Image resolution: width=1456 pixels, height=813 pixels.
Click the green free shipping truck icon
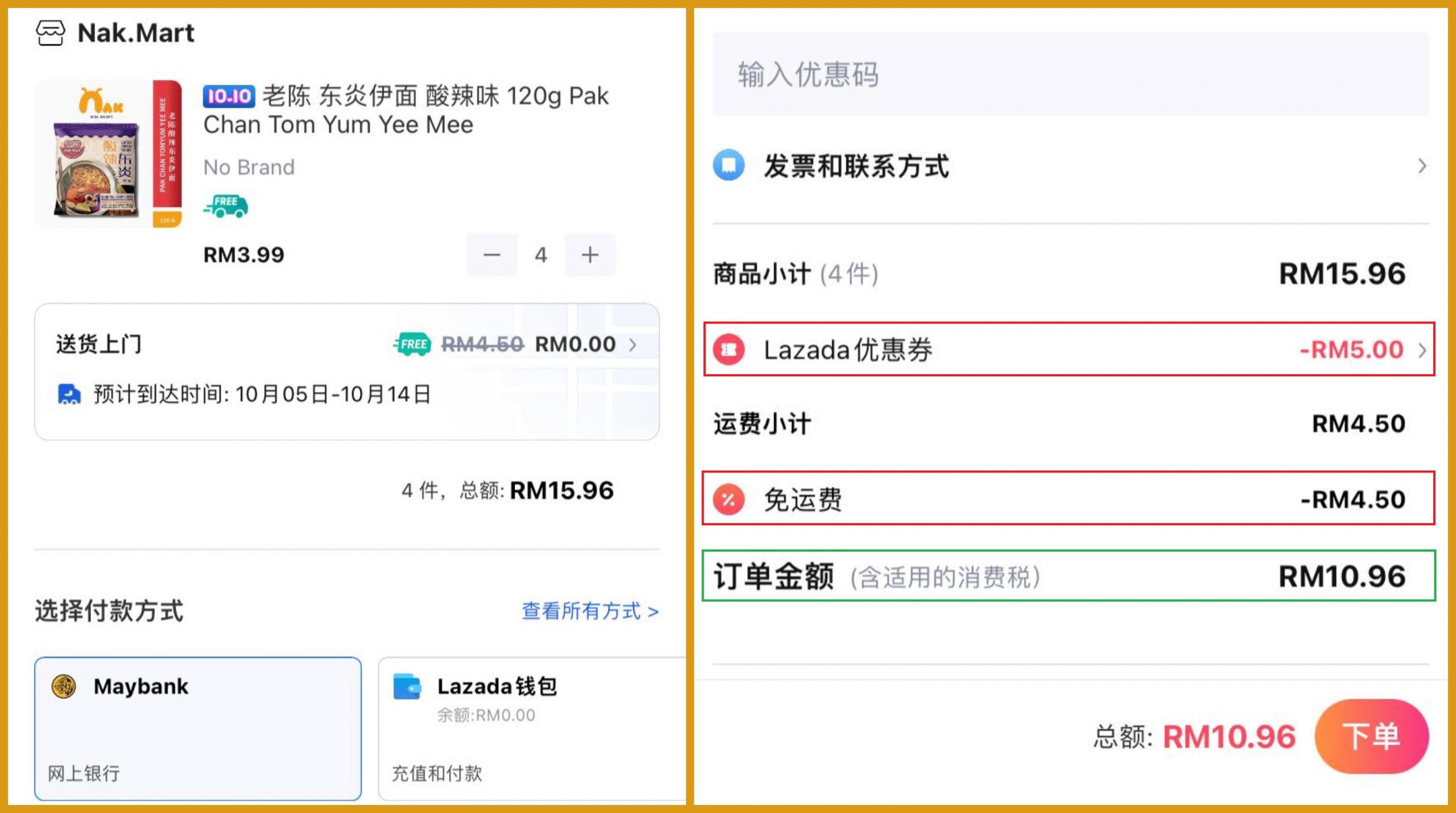click(x=226, y=206)
